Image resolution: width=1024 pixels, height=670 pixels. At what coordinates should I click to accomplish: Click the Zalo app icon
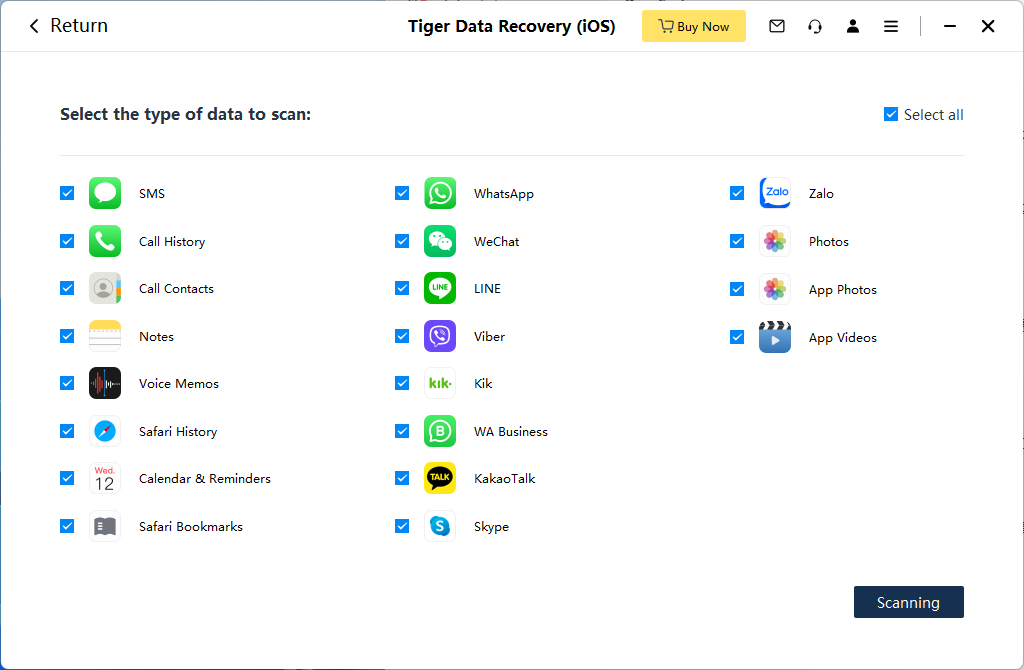[775, 193]
